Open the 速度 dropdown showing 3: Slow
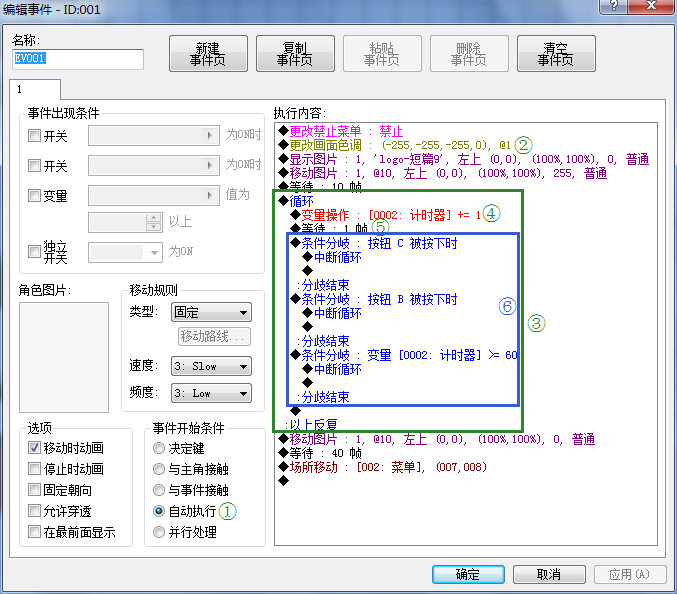 210,367
